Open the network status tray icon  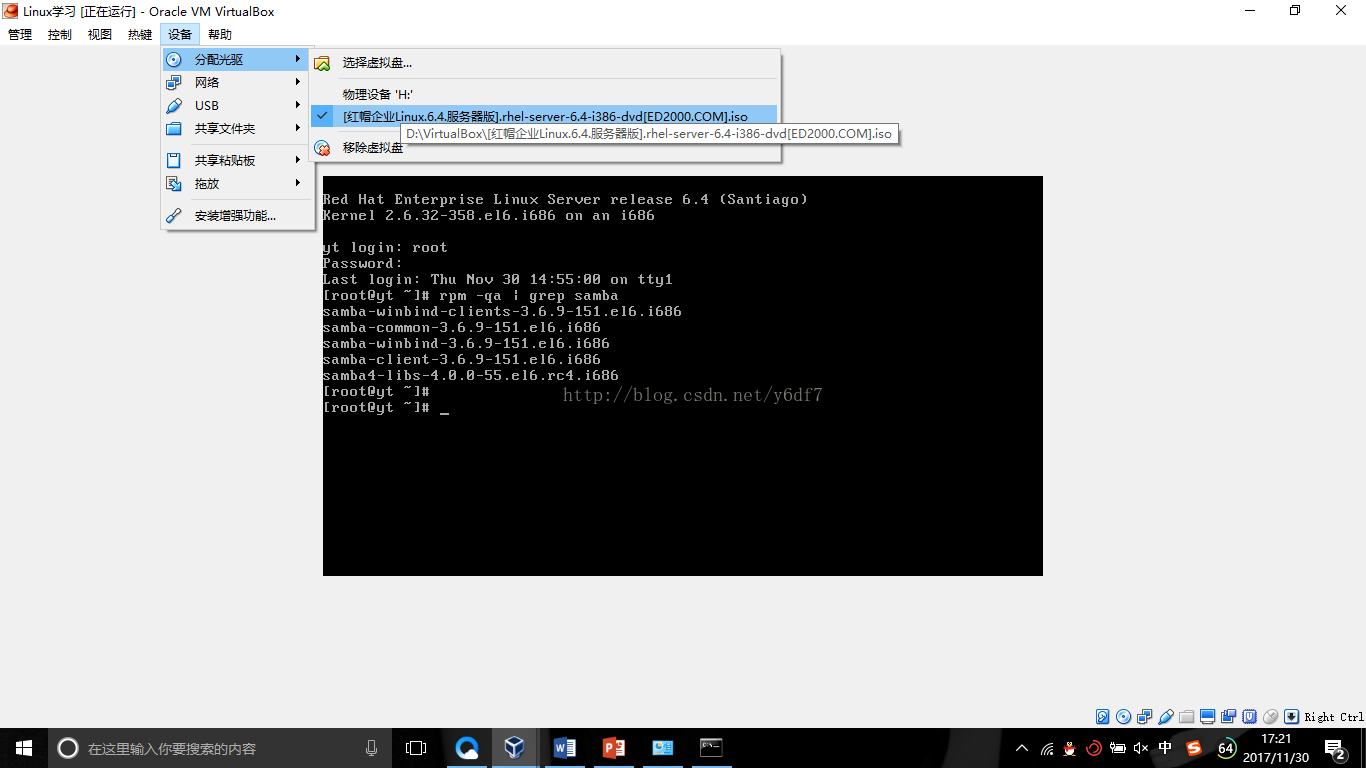click(x=1047, y=748)
